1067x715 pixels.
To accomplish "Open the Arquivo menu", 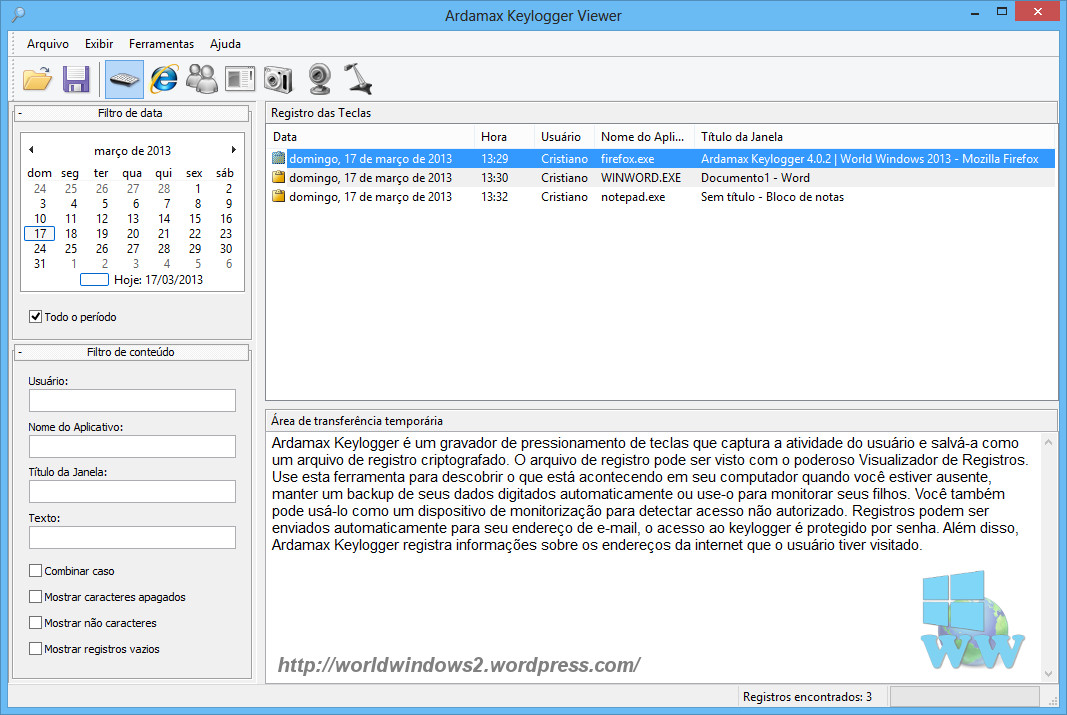I will (48, 44).
